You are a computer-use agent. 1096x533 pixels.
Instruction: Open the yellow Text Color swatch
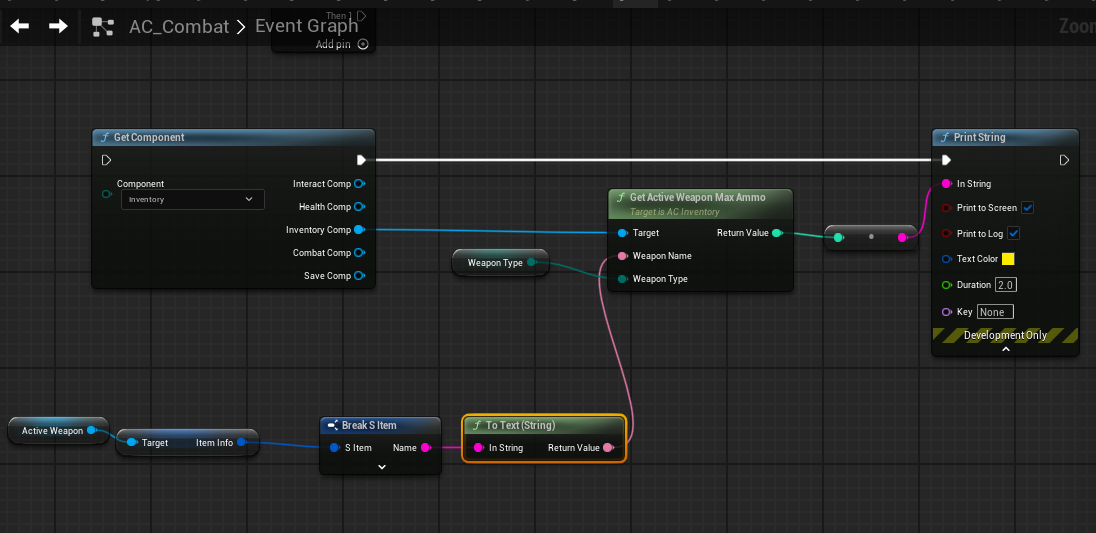1008,259
